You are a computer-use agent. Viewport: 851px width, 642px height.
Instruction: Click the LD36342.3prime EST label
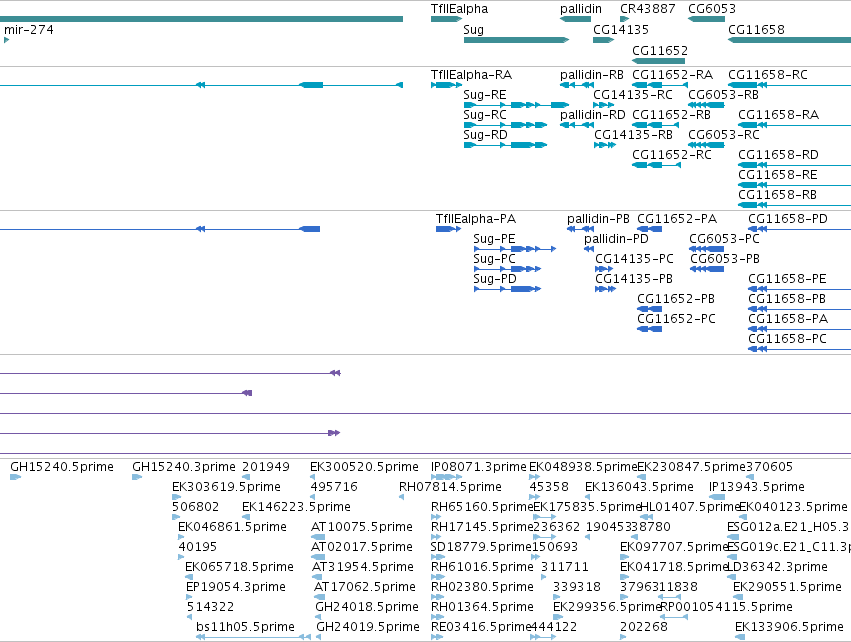pos(777,567)
